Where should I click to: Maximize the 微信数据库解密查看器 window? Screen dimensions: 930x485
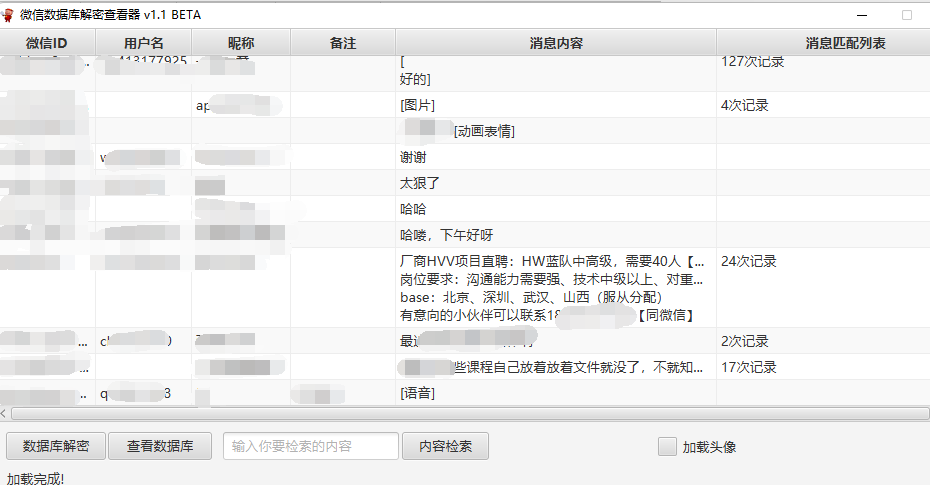[x=907, y=15]
